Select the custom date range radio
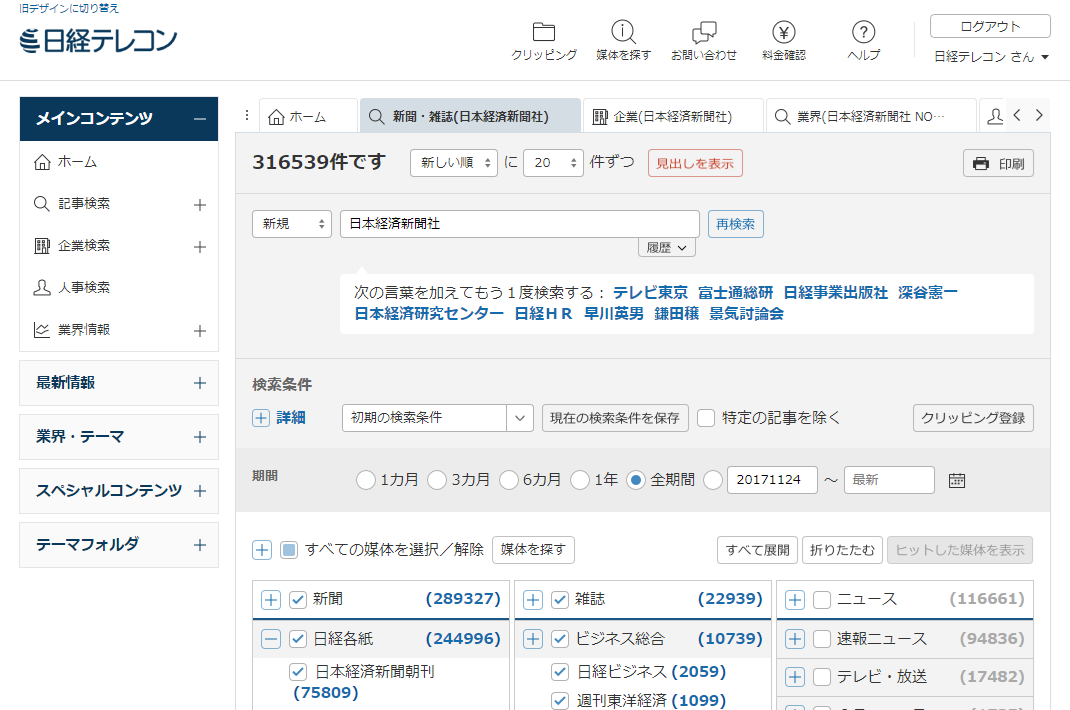Viewport: 1070px width, 710px height. click(x=713, y=480)
